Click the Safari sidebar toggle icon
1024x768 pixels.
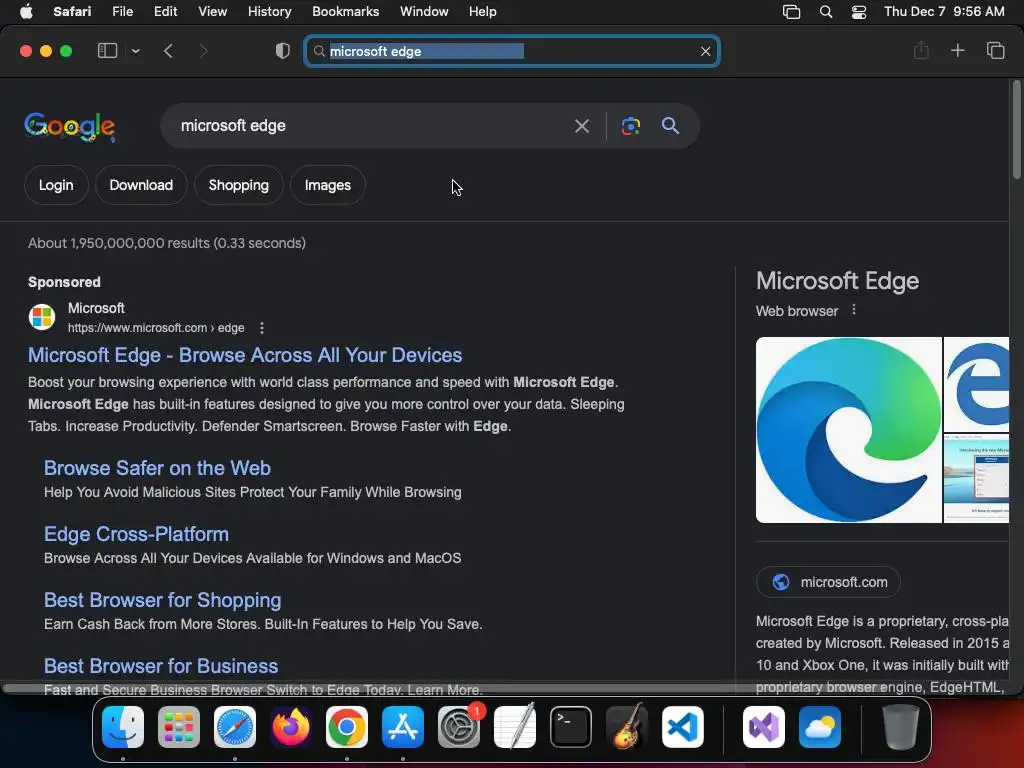pos(107,51)
